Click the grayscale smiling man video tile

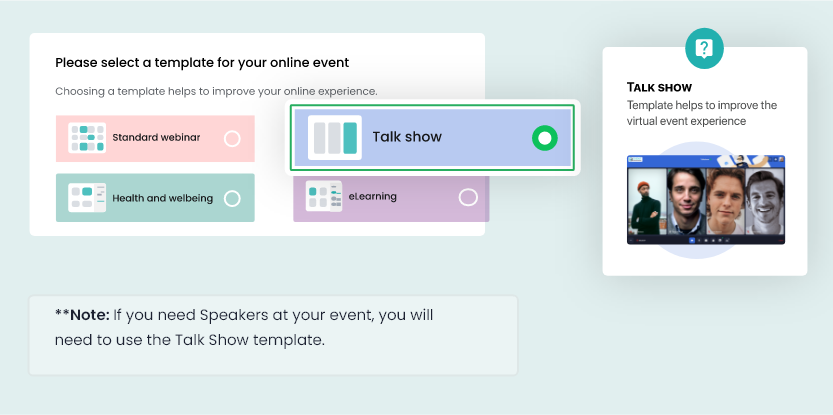click(765, 201)
